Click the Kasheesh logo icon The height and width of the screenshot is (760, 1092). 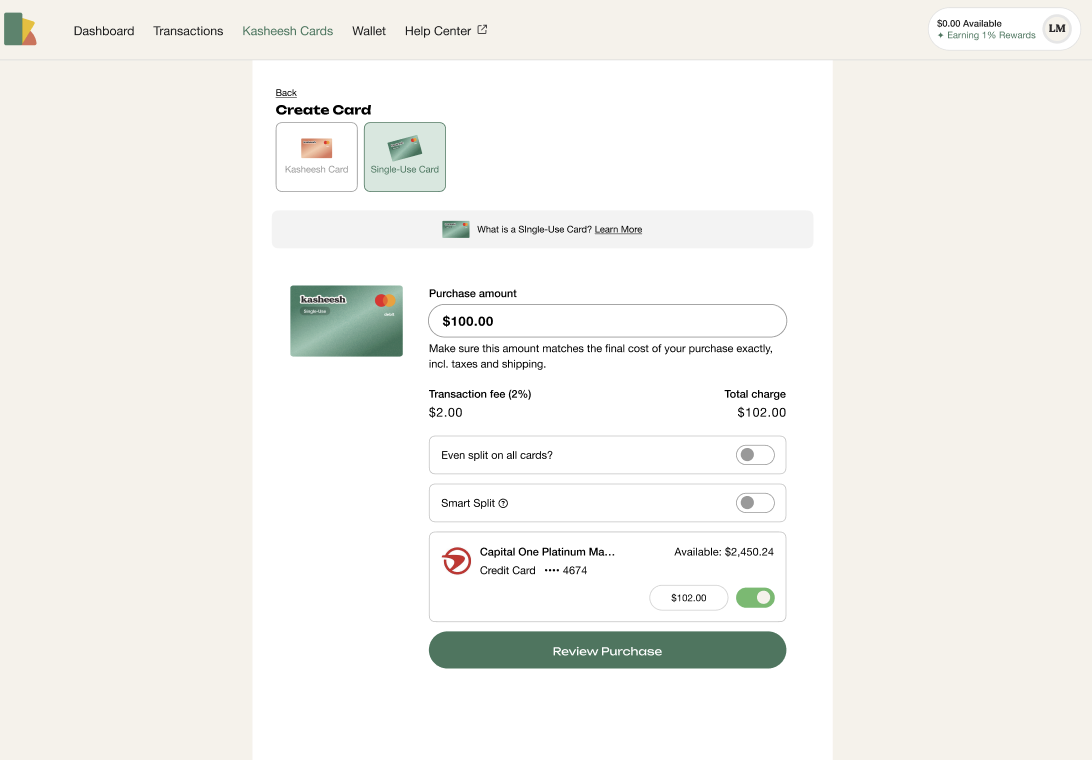[x=20, y=30]
